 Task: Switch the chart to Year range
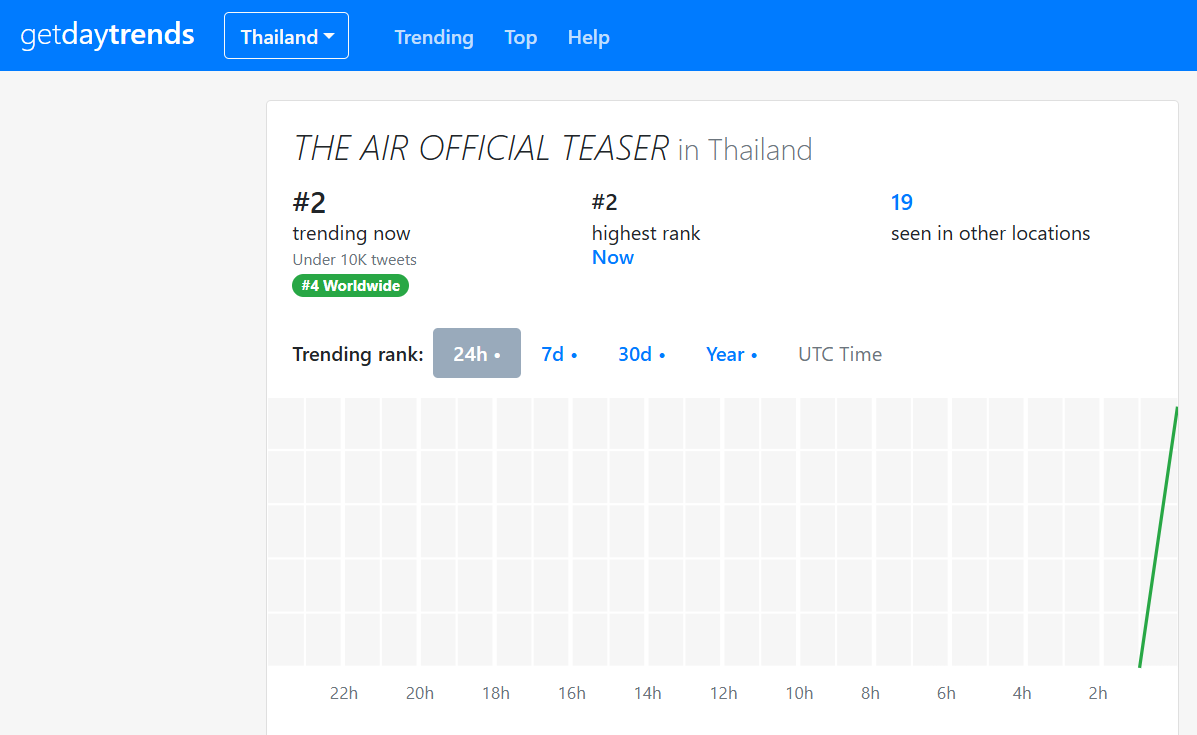point(731,354)
